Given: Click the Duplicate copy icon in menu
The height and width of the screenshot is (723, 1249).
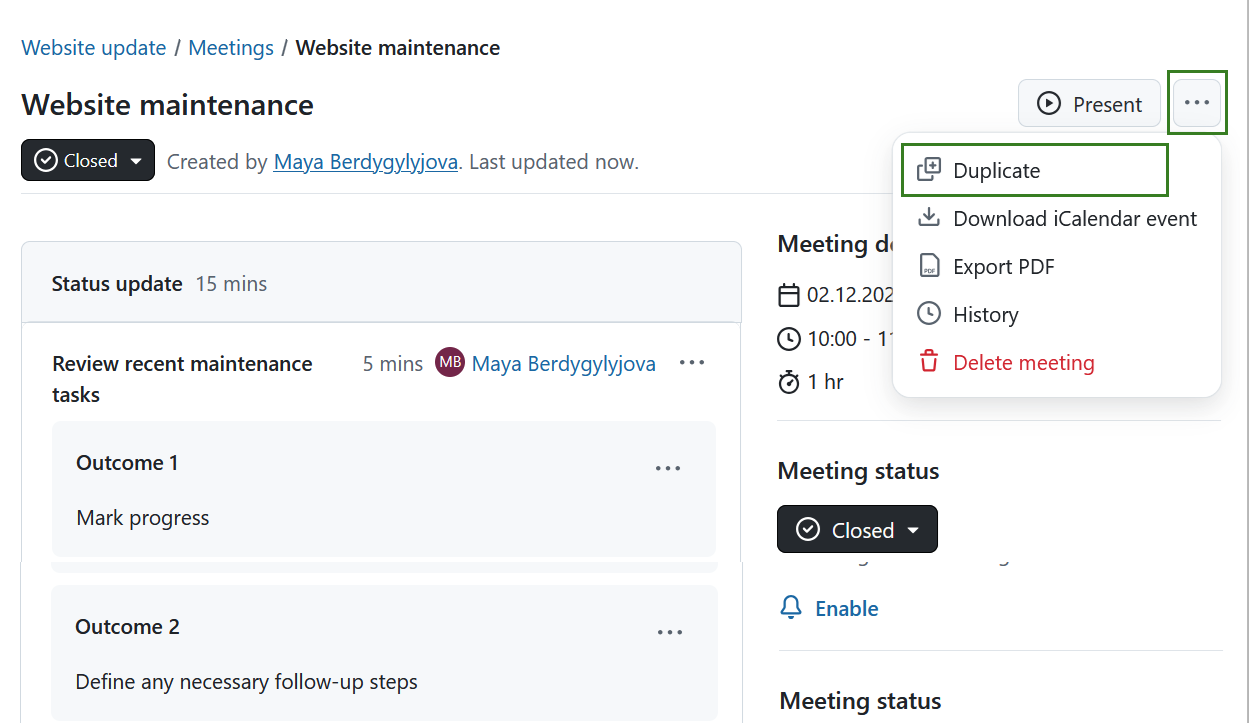Looking at the screenshot, I should 930,169.
